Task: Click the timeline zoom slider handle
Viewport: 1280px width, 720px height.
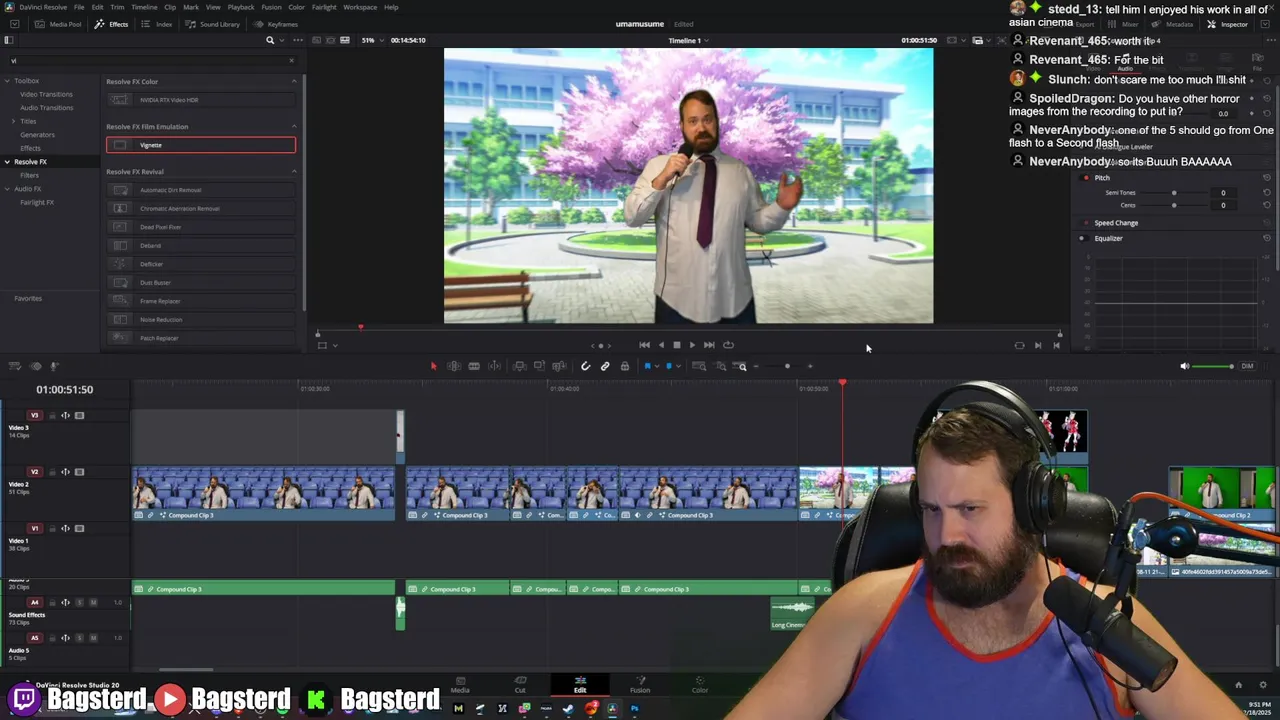Action: pos(787,366)
